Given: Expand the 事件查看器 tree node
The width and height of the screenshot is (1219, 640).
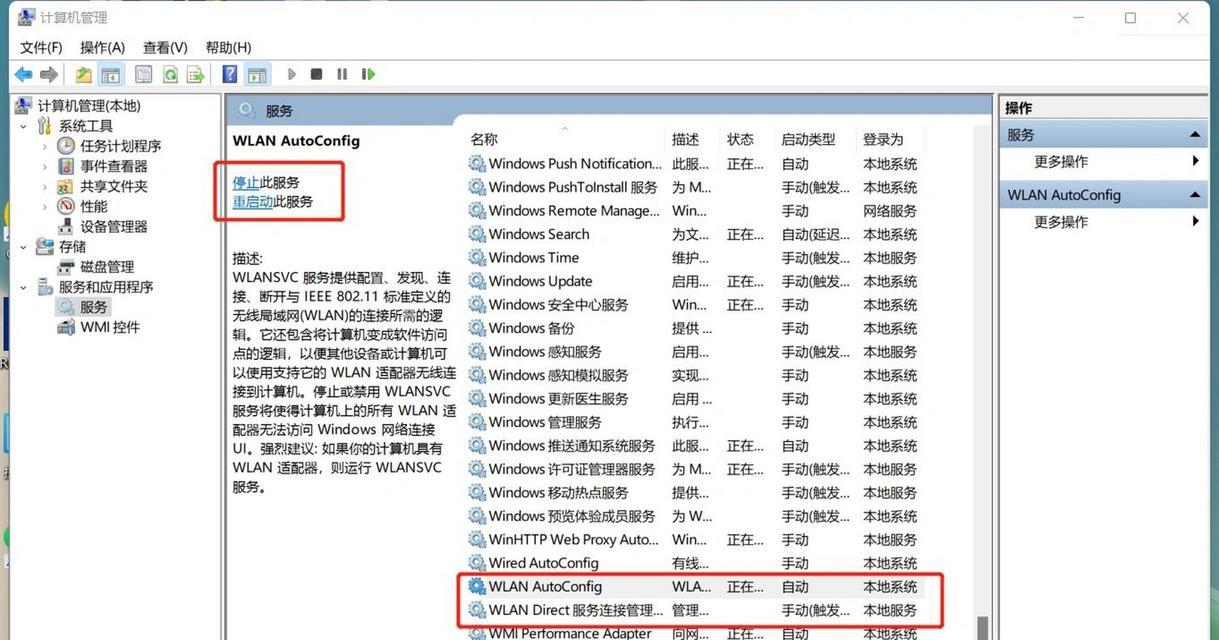Looking at the screenshot, I should click(45, 166).
